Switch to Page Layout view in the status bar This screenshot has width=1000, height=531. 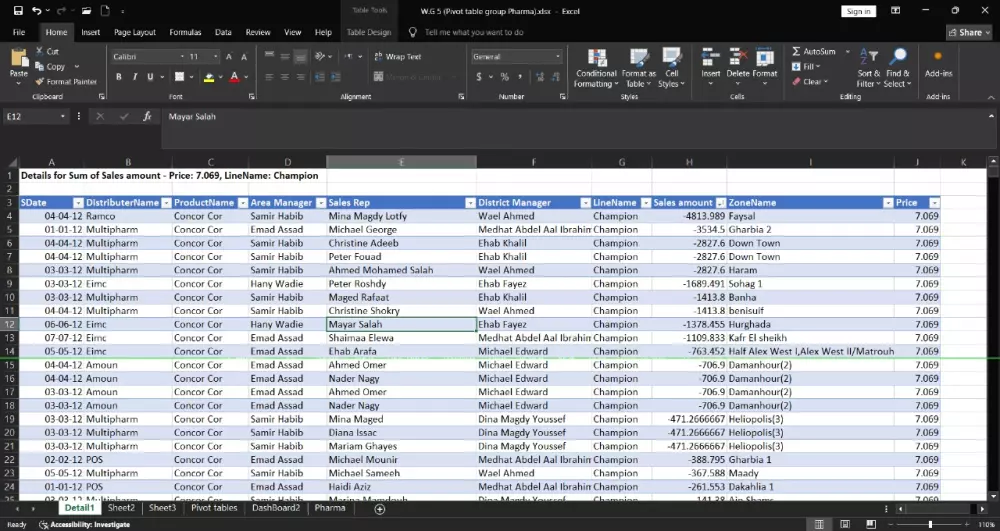click(x=844, y=524)
